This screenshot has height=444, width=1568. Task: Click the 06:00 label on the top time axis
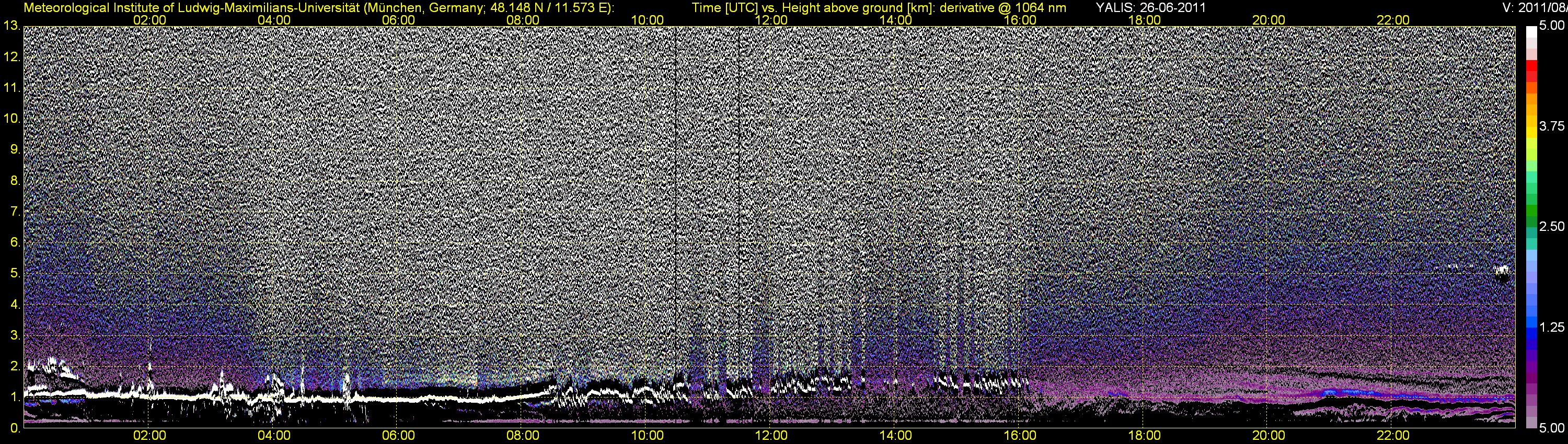tap(398, 20)
